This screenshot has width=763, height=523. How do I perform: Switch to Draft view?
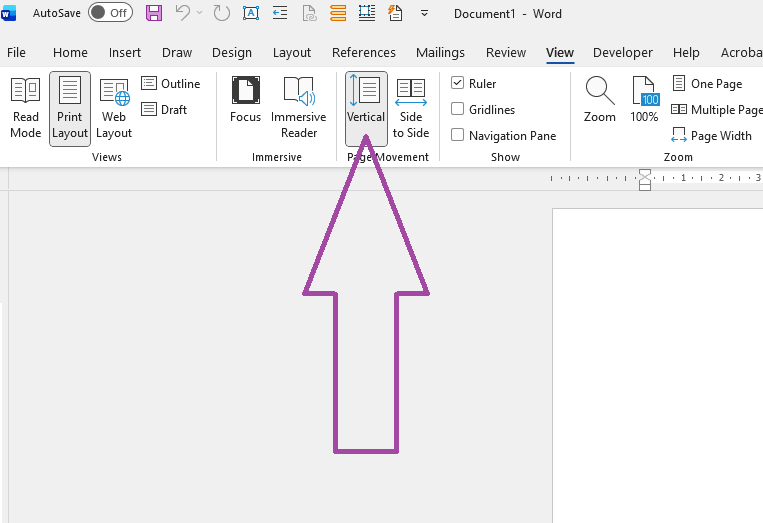(164, 109)
